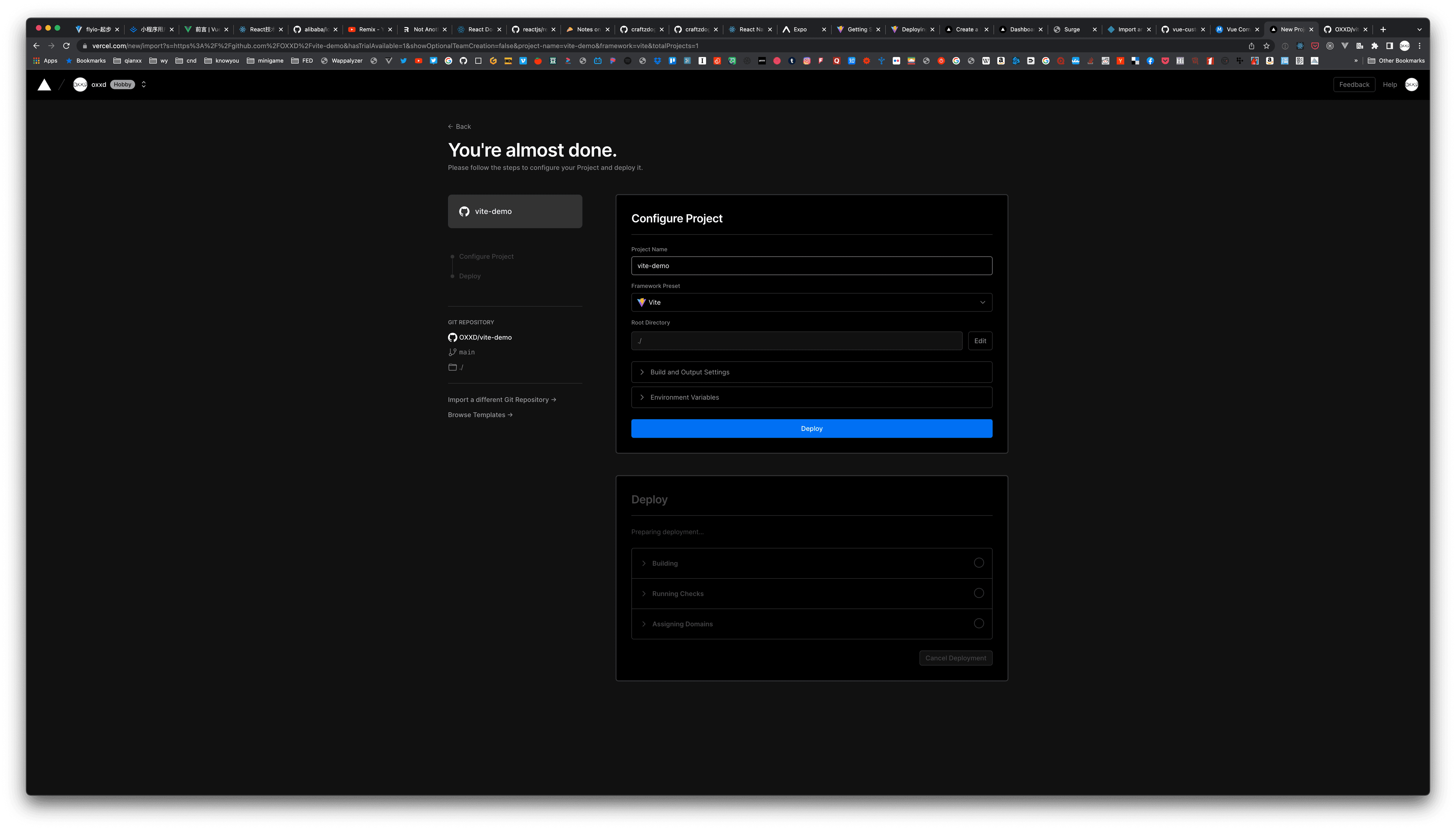The width and height of the screenshot is (1456, 830).
Task: Bookmark page with star icon
Action: click(x=1267, y=45)
